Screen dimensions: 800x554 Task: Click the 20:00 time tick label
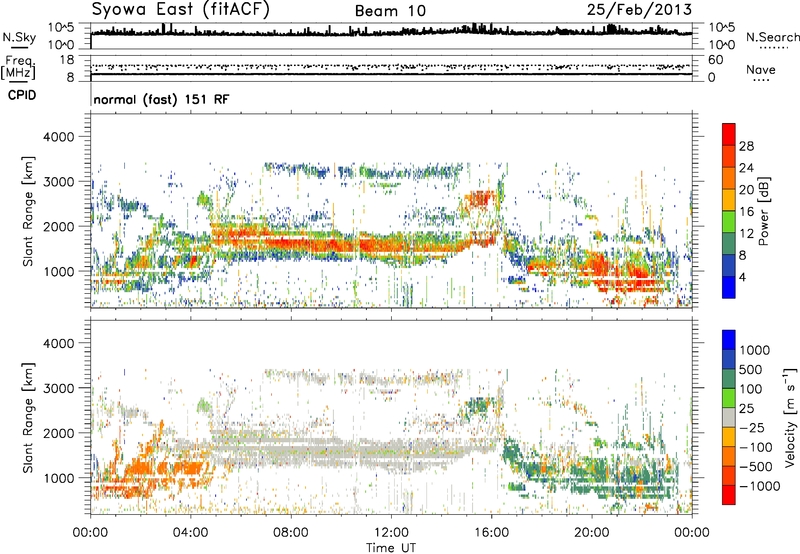pyautogui.click(x=591, y=533)
